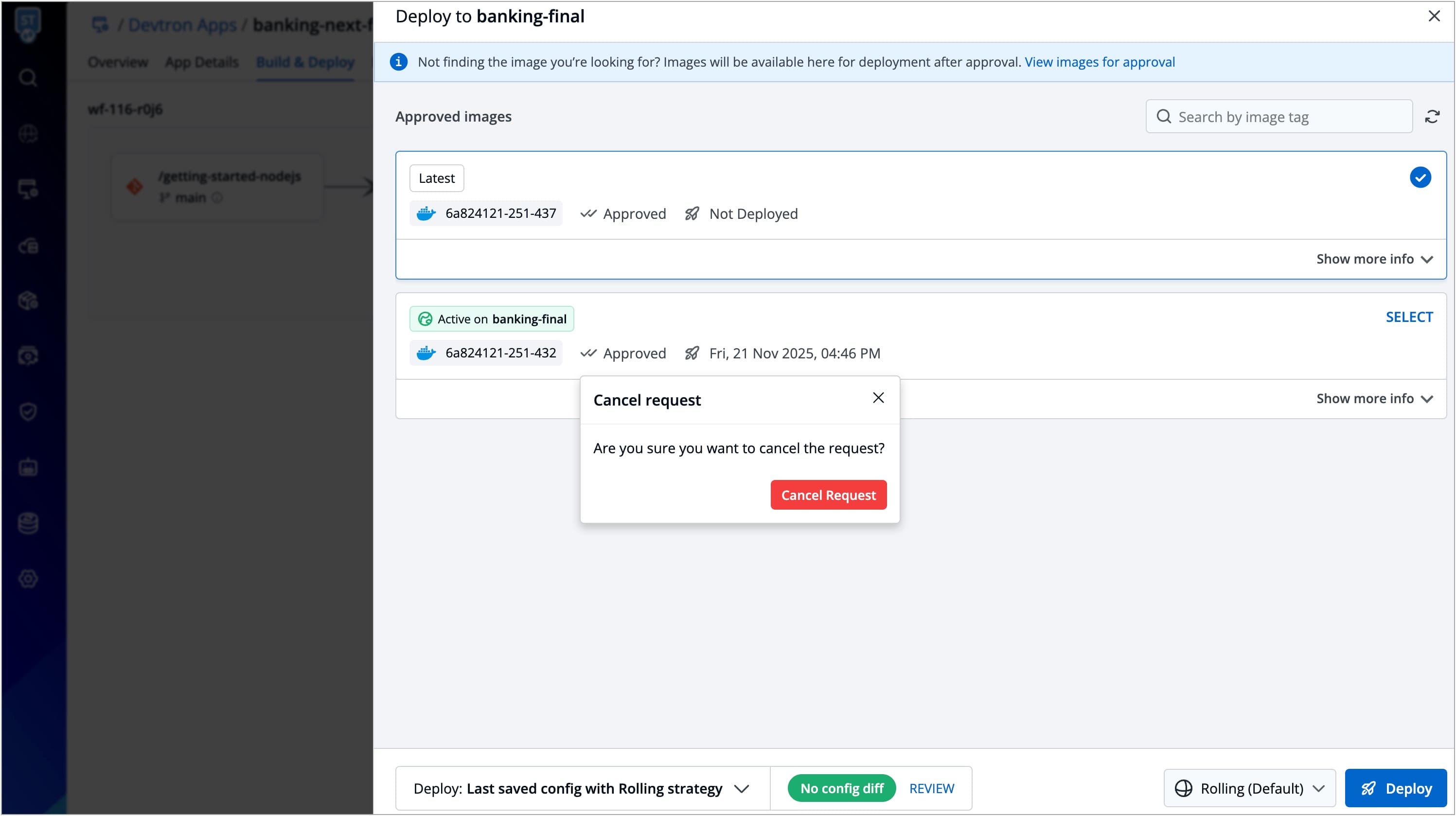Switch to the App Details tab
The width and height of the screenshot is (1456, 816).
coord(202,62)
